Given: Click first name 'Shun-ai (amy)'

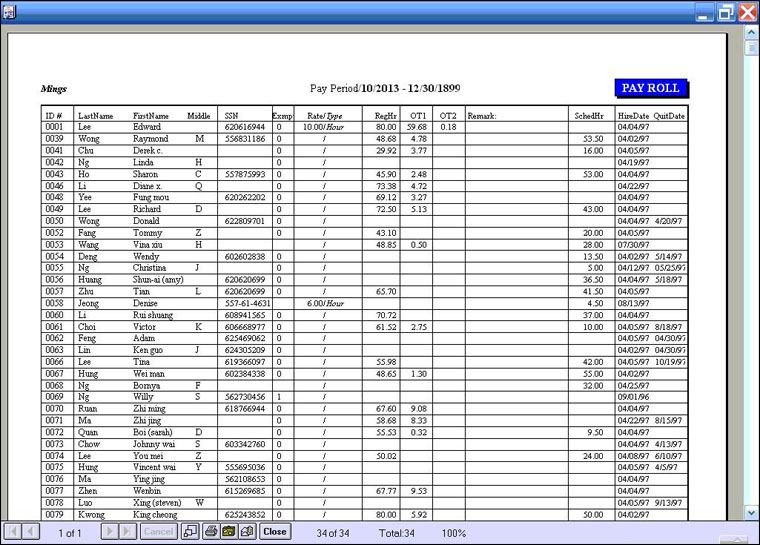Looking at the screenshot, I should tap(158, 280).
